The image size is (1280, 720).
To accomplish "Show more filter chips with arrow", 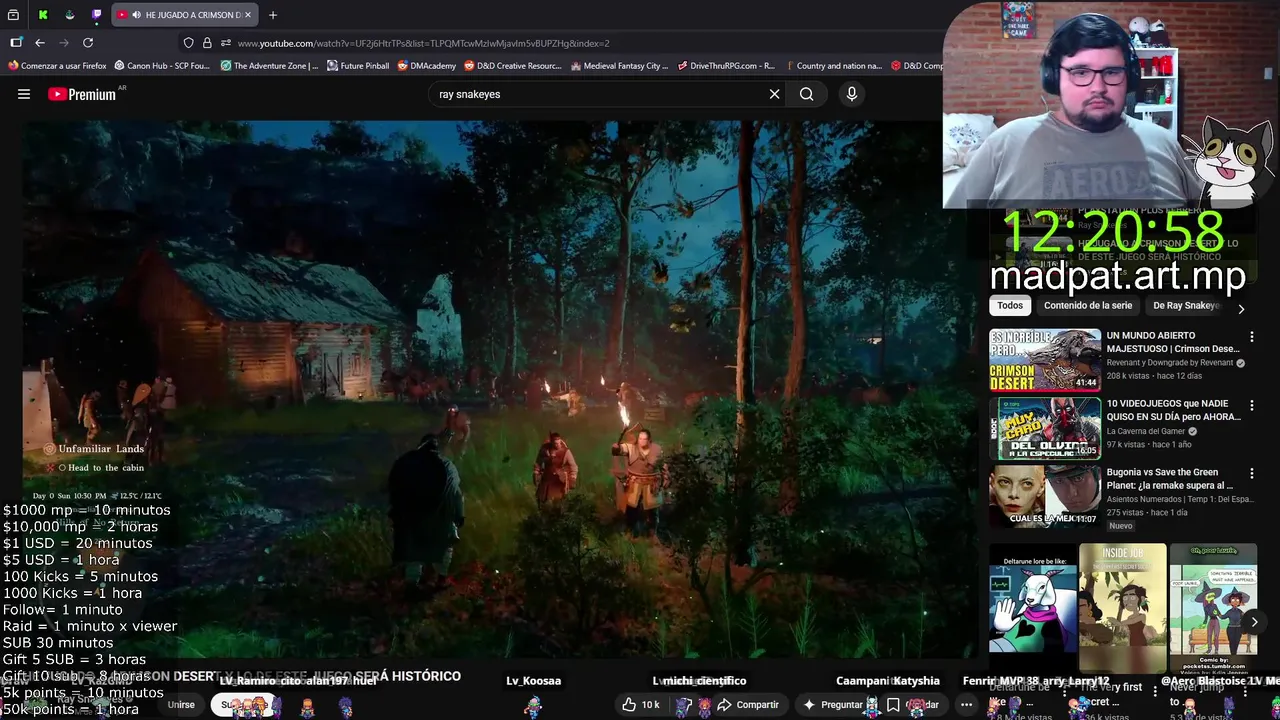I will click(x=1241, y=309).
